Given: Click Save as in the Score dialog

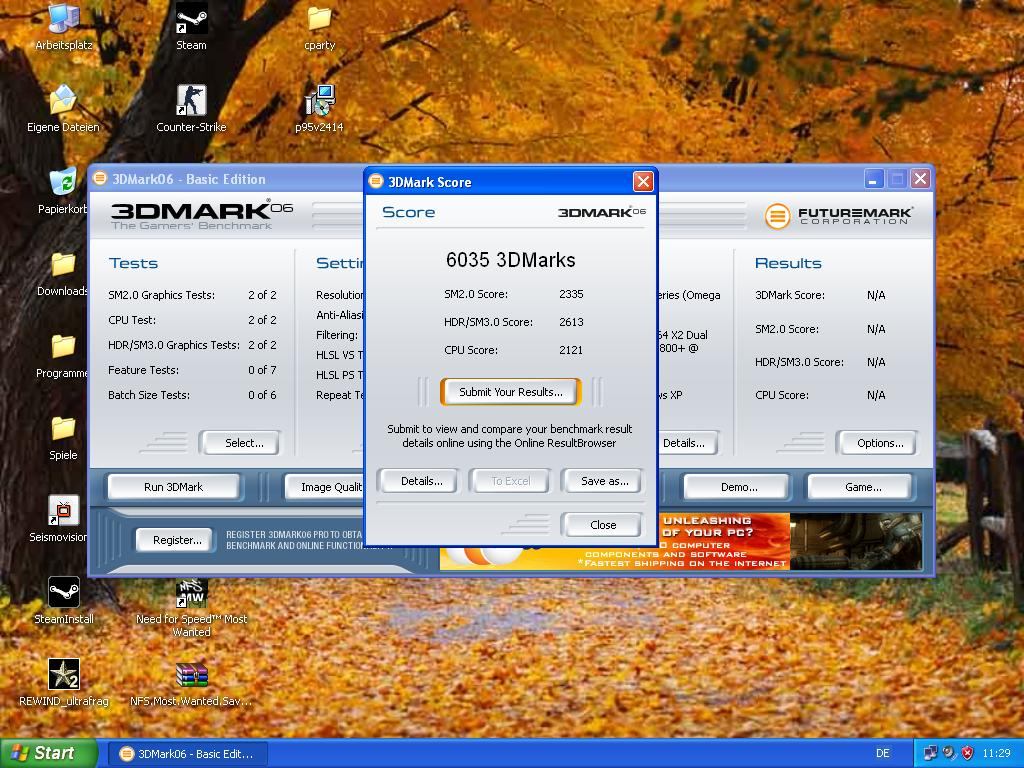Looking at the screenshot, I should (605, 481).
